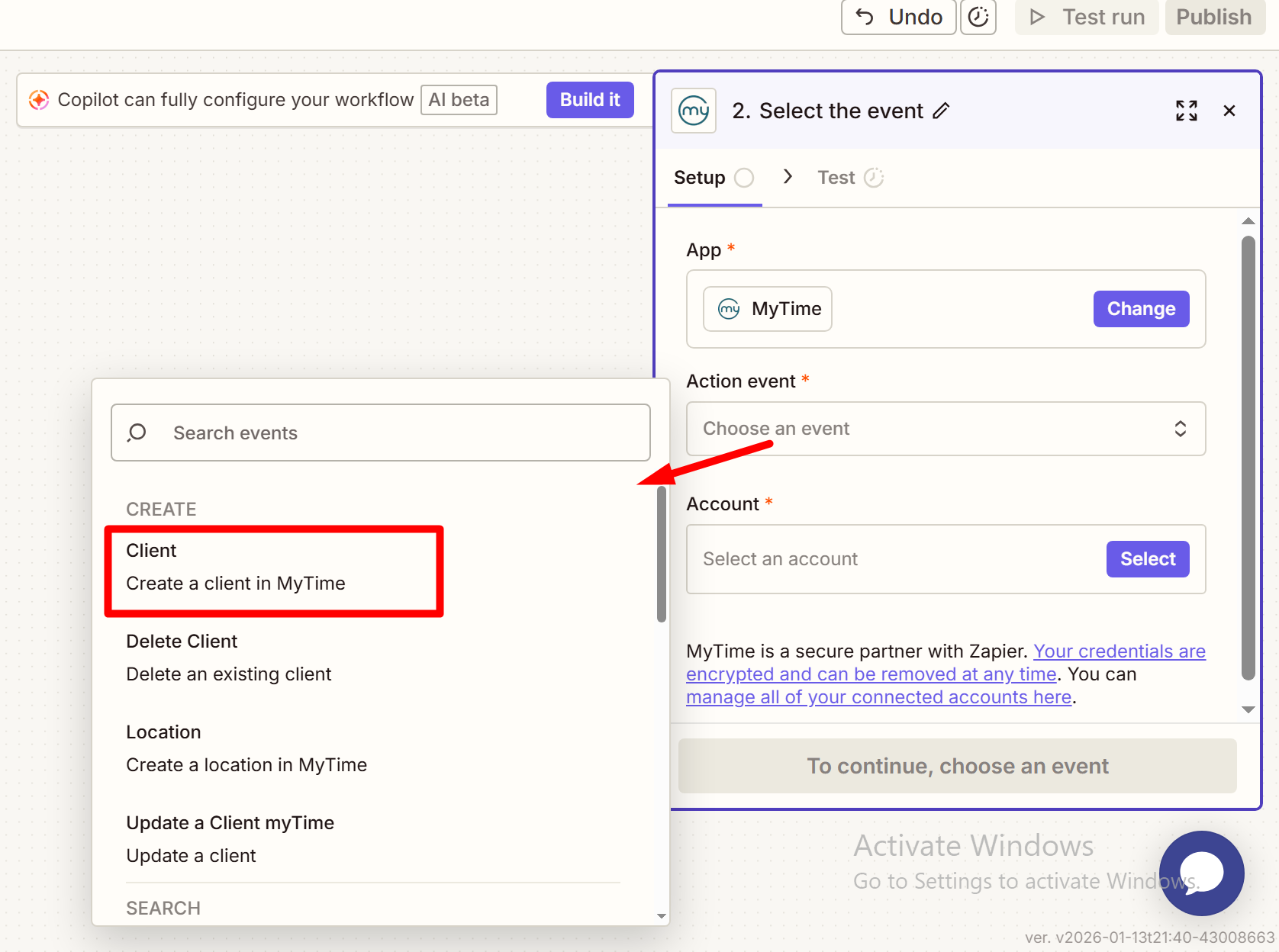Screen dimensions: 1279x952
Task: Click the Publish button
Action: (x=1214, y=17)
